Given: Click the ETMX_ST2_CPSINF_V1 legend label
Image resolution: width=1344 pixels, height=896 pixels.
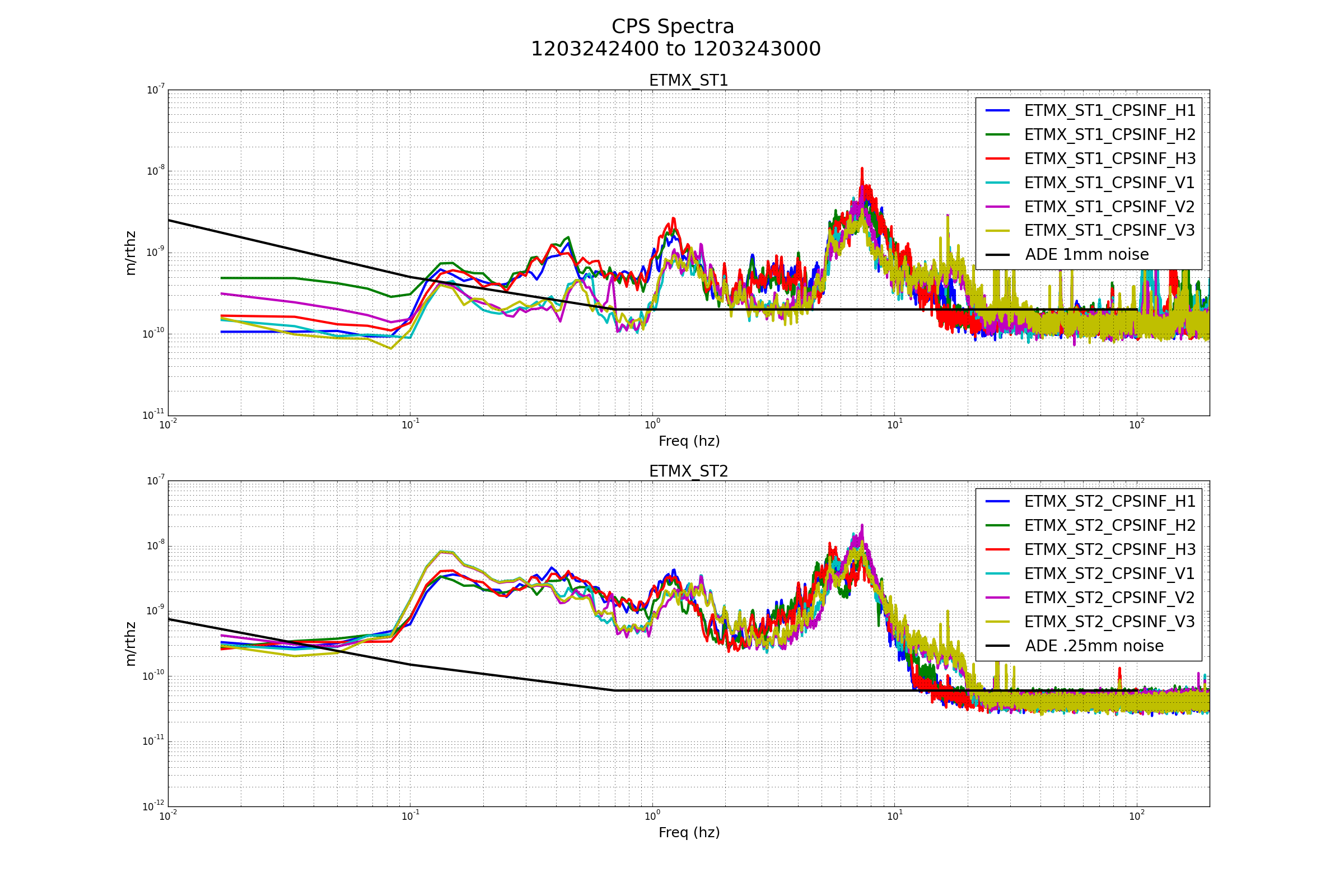Looking at the screenshot, I should pos(1109,573).
